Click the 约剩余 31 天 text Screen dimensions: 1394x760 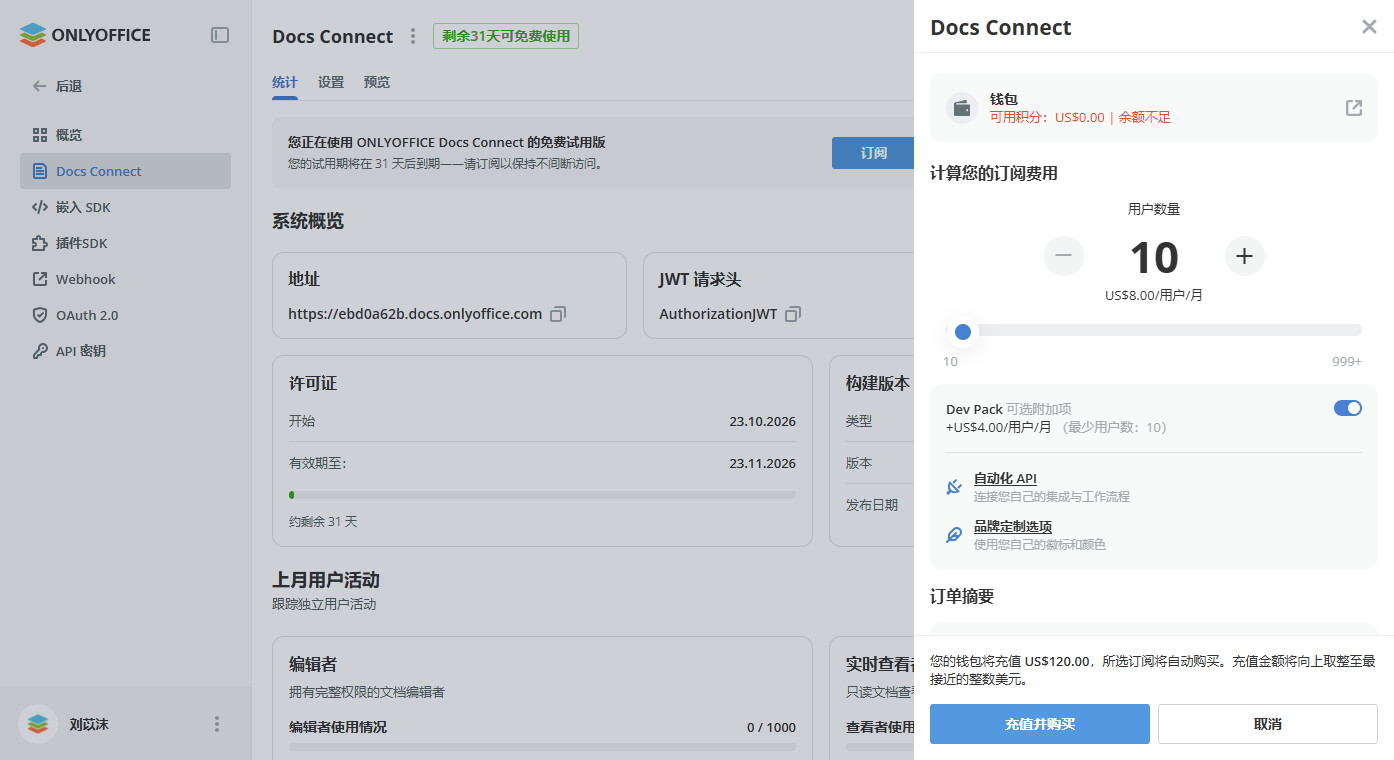pos(323,522)
